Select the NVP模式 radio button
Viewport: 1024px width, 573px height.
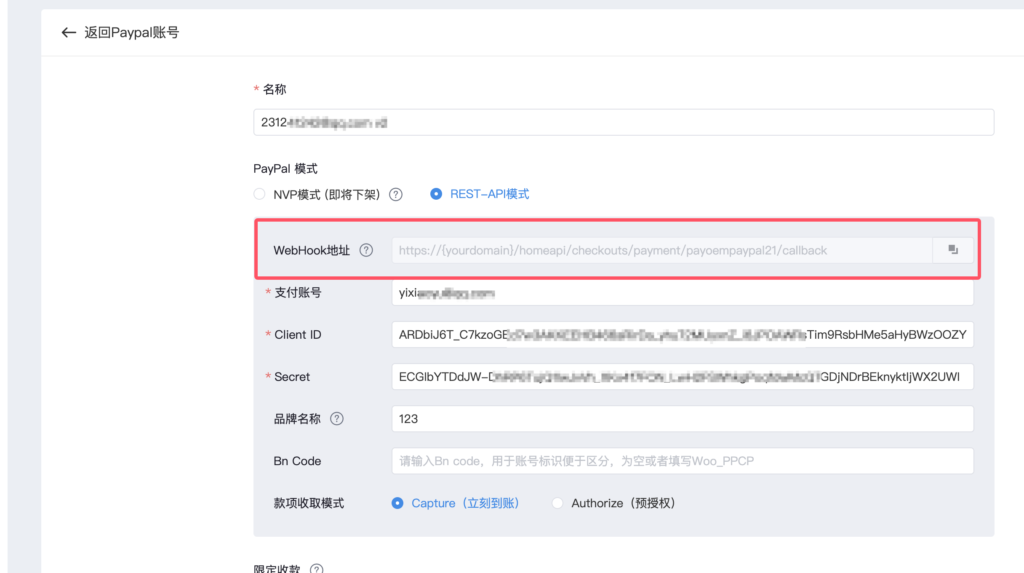(x=260, y=194)
